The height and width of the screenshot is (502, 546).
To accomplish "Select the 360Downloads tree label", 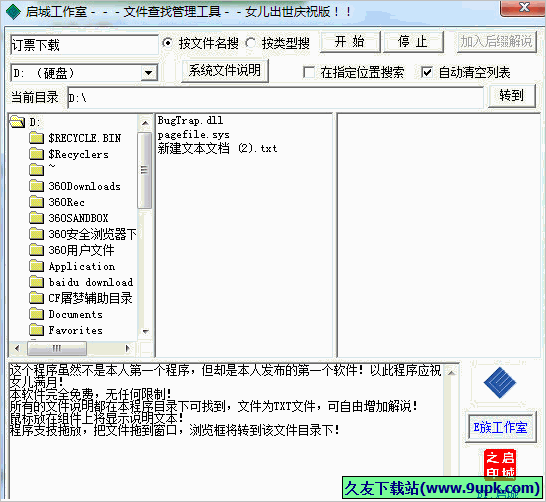I will (85, 186).
